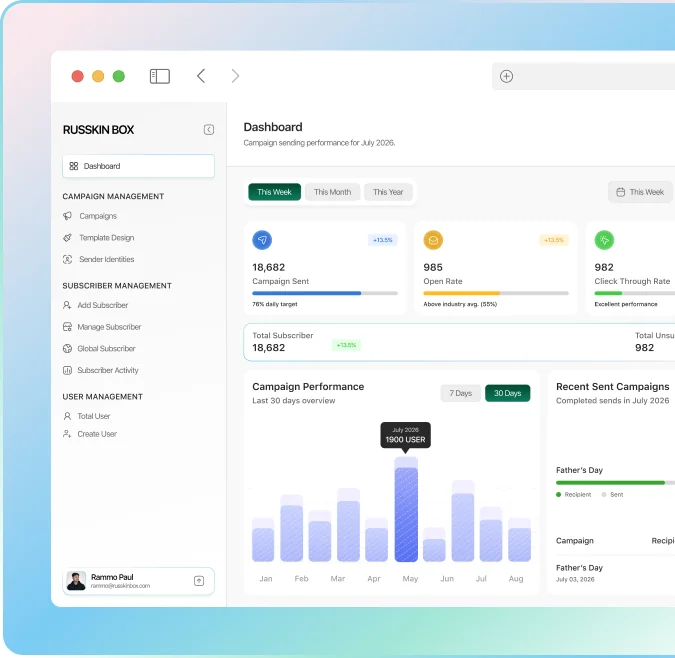Click the Father's Day campaign row

[615, 573]
